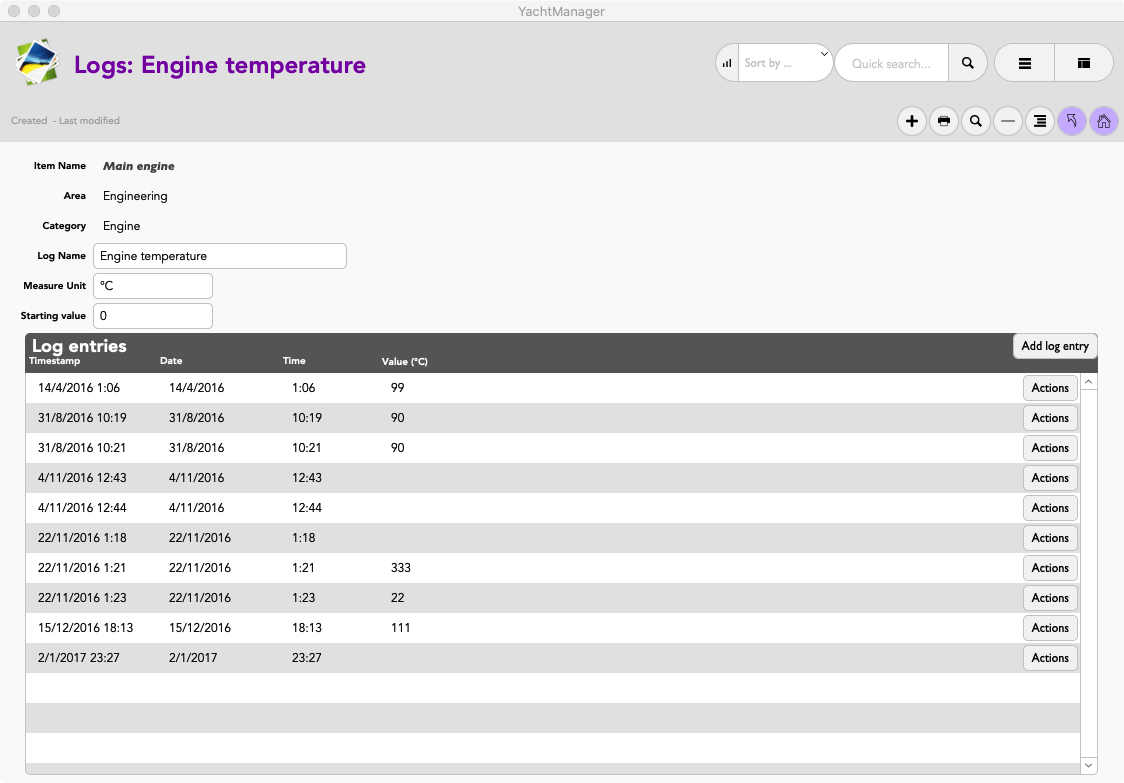The height and width of the screenshot is (783, 1124).
Task: Switch to list view
Action: [1024, 63]
